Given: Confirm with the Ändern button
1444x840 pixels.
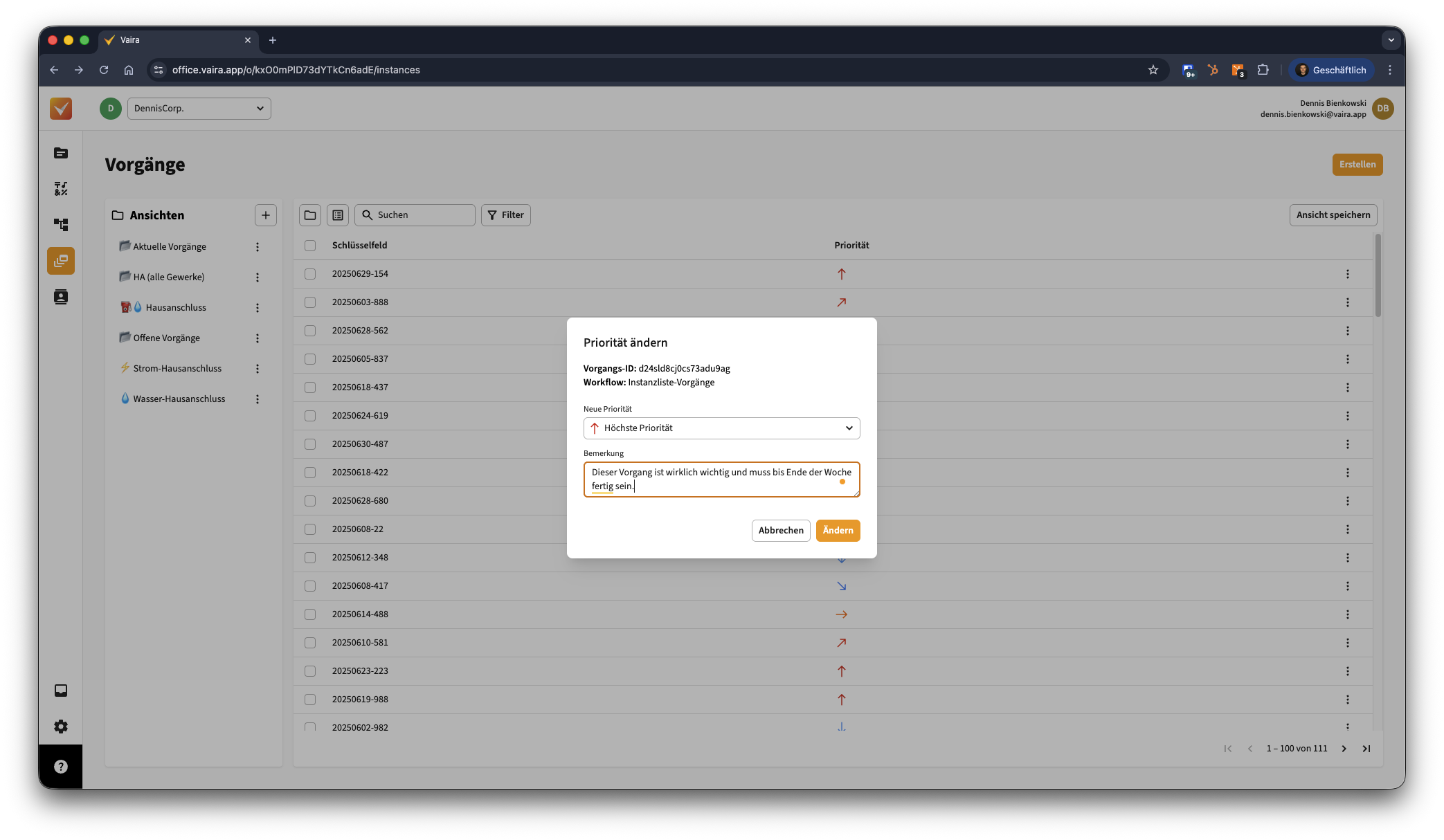Looking at the screenshot, I should click(838, 531).
